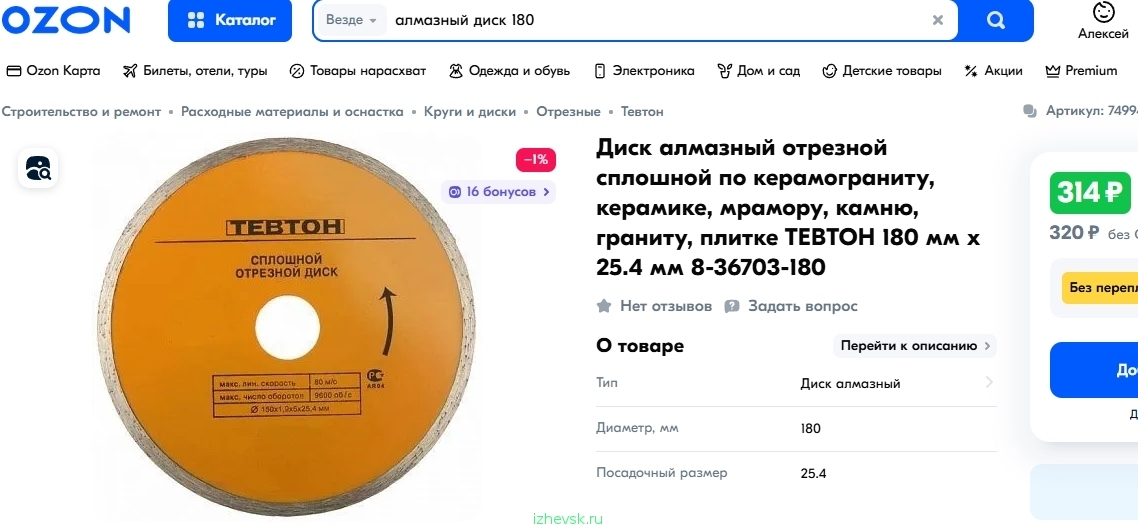Open the Тевтон disc product image
Viewport: 1138px width, 526px height.
tap(287, 327)
